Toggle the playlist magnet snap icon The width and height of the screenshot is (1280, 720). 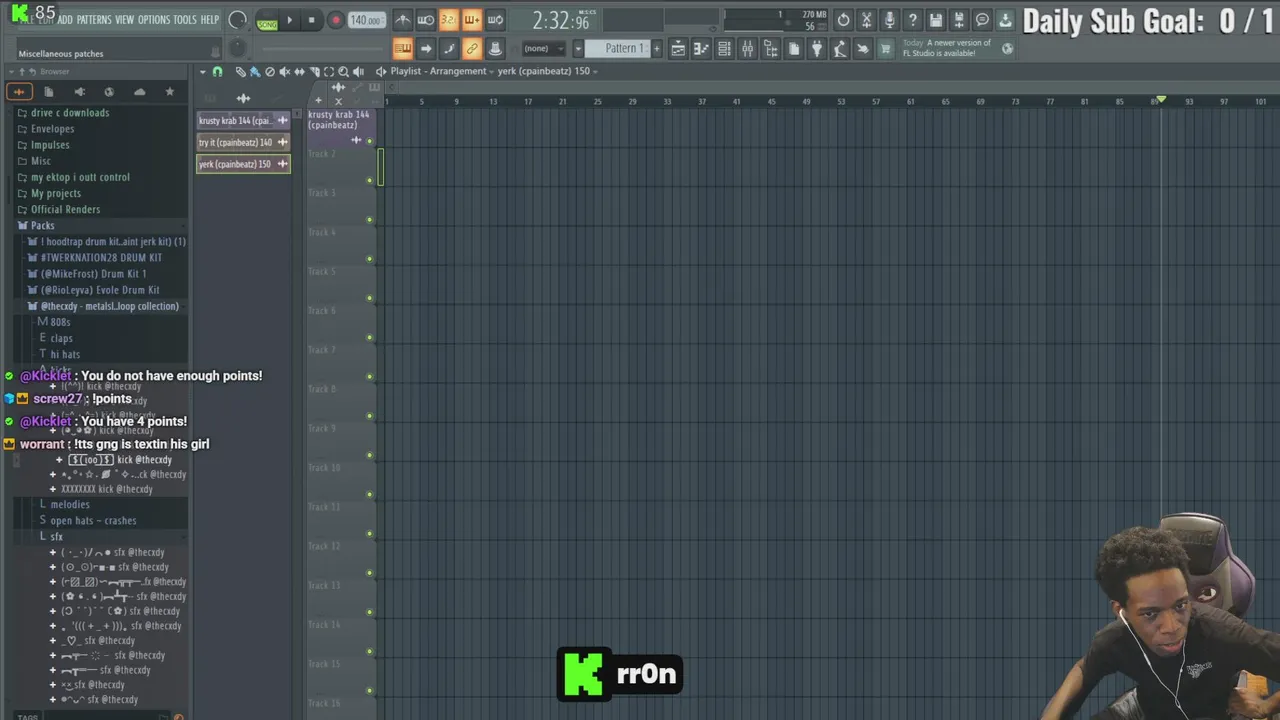[217, 72]
